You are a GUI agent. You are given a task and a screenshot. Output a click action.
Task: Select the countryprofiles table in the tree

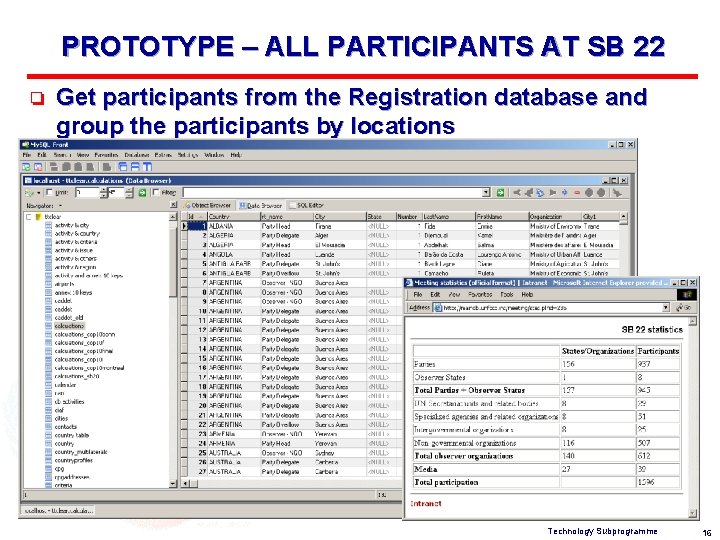tap(73, 460)
